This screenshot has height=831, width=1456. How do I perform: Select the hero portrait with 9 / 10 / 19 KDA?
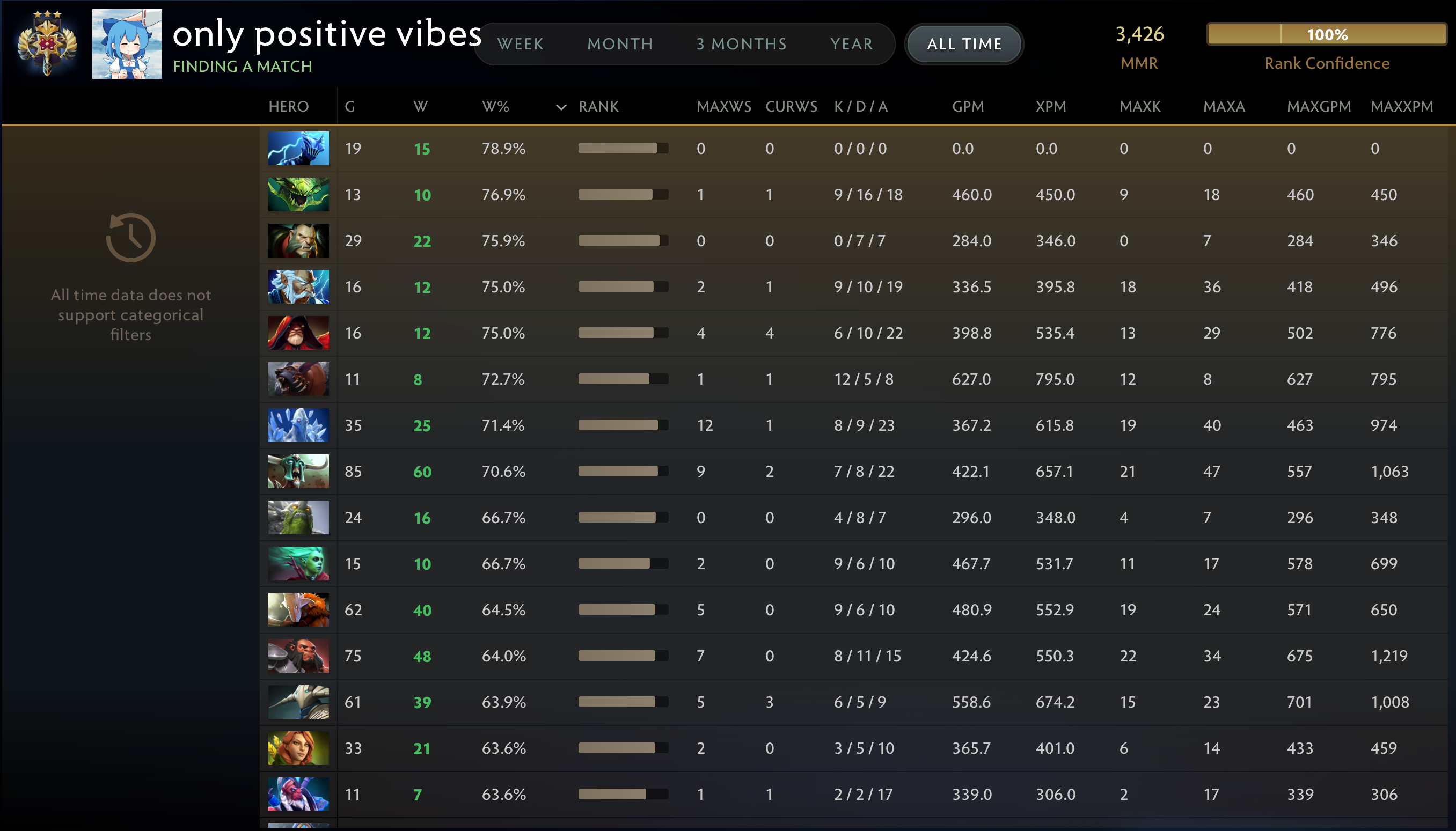pos(298,287)
